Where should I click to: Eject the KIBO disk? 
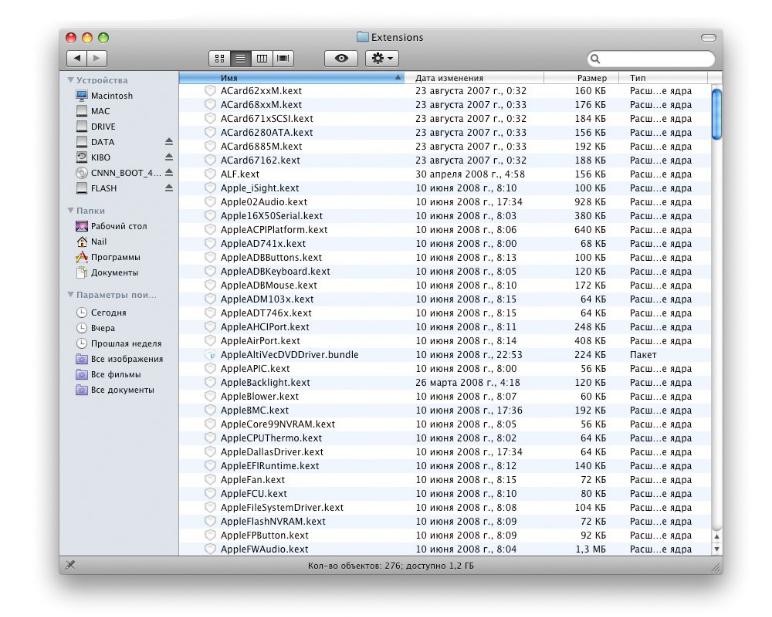pos(169,157)
